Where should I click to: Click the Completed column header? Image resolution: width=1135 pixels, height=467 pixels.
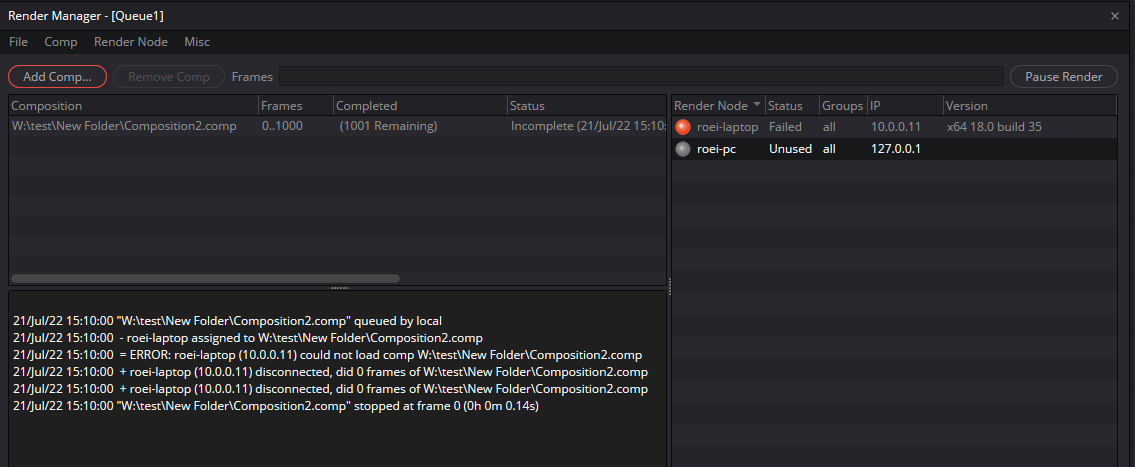420,106
